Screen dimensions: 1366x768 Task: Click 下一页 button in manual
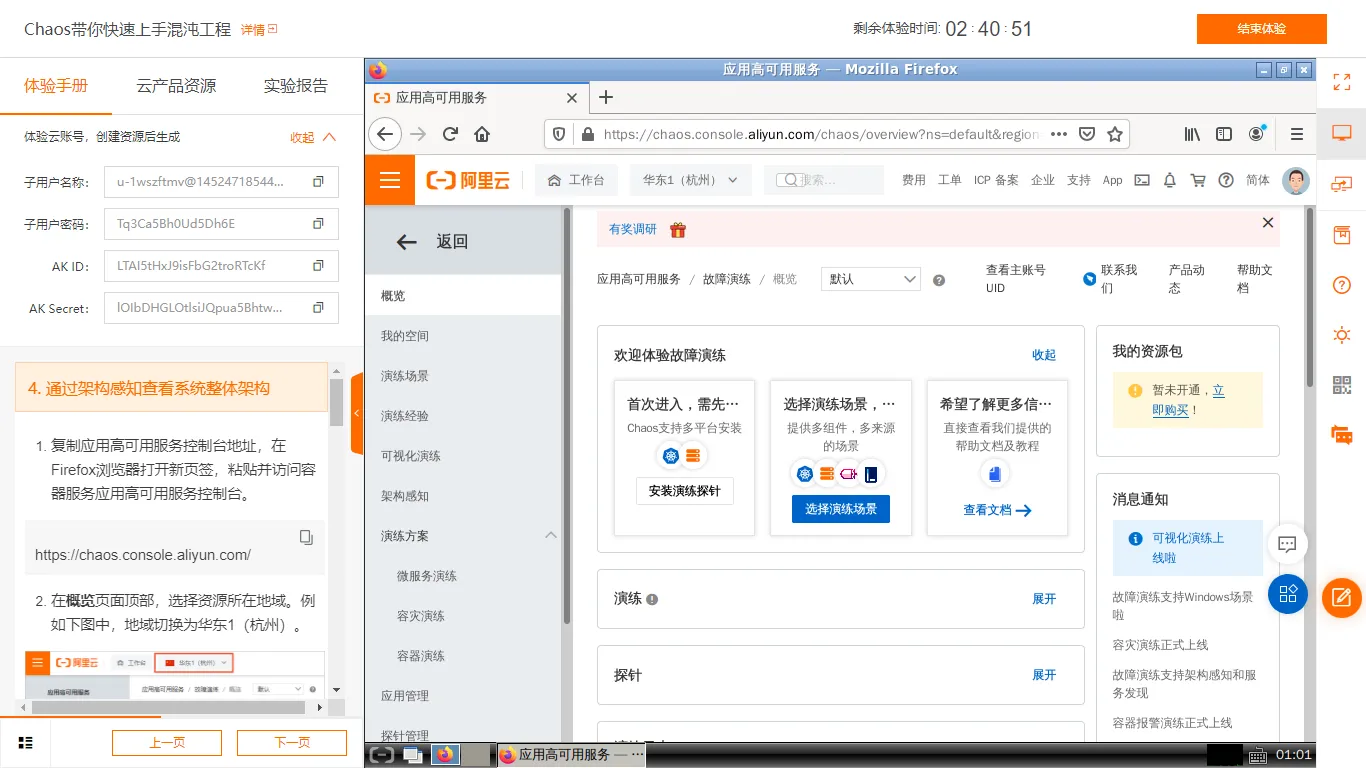point(292,743)
